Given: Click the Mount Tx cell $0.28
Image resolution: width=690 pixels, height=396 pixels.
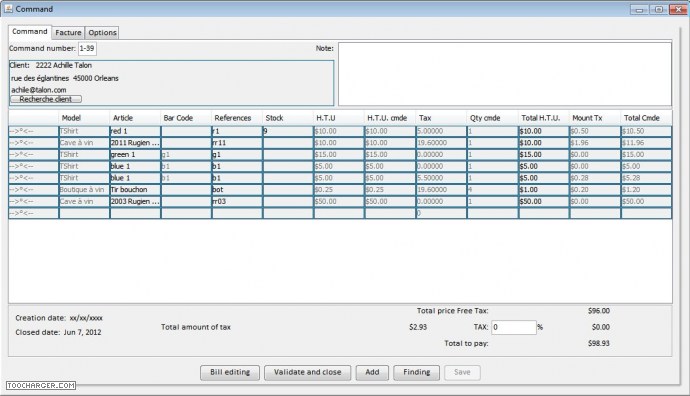Looking at the screenshot, I should pos(595,178).
